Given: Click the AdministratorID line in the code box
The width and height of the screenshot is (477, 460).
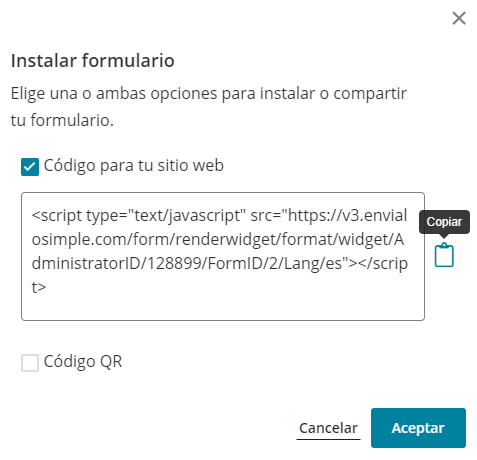Looking at the screenshot, I should [x=220, y=264].
